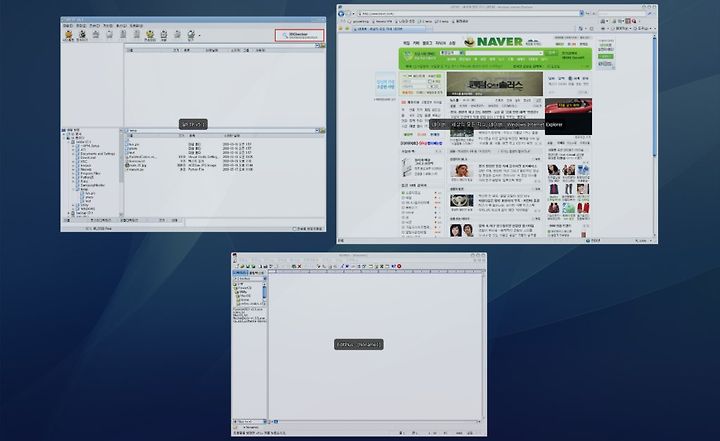Select the first sidebar tab in EditPlus

click(241, 273)
